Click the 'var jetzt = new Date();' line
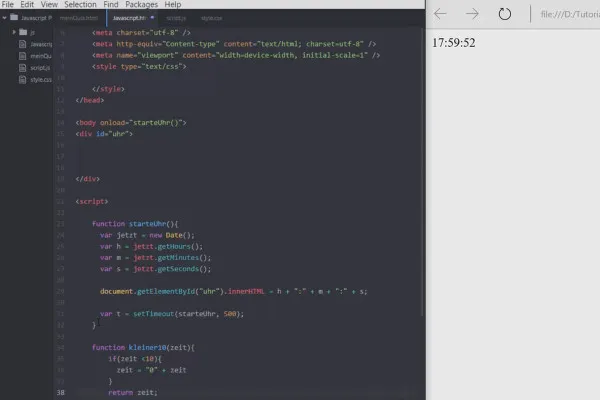This screenshot has width=600, height=400. [x=147, y=235]
